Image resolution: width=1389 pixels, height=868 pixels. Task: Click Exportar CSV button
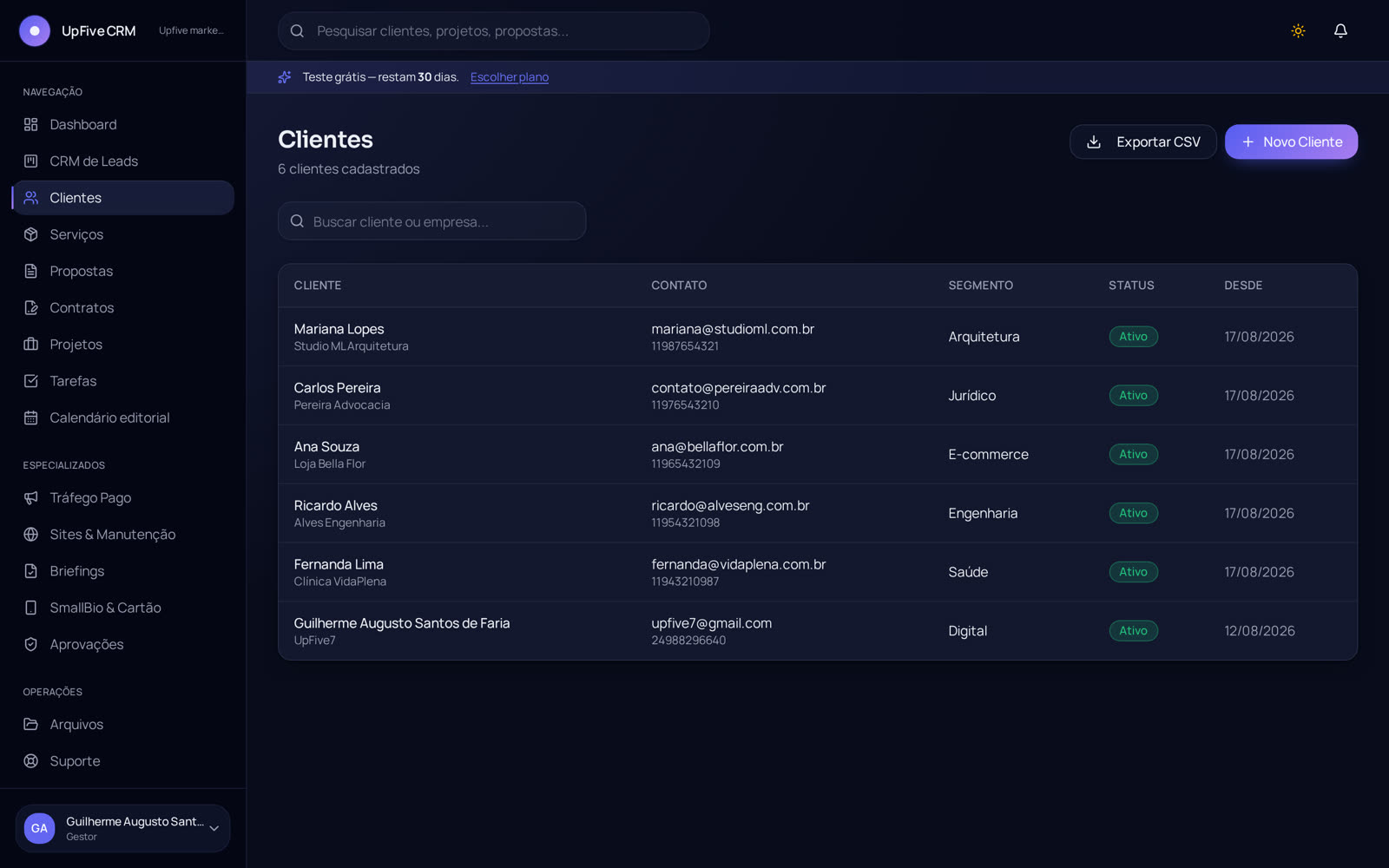pyautogui.click(x=1142, y=141)
